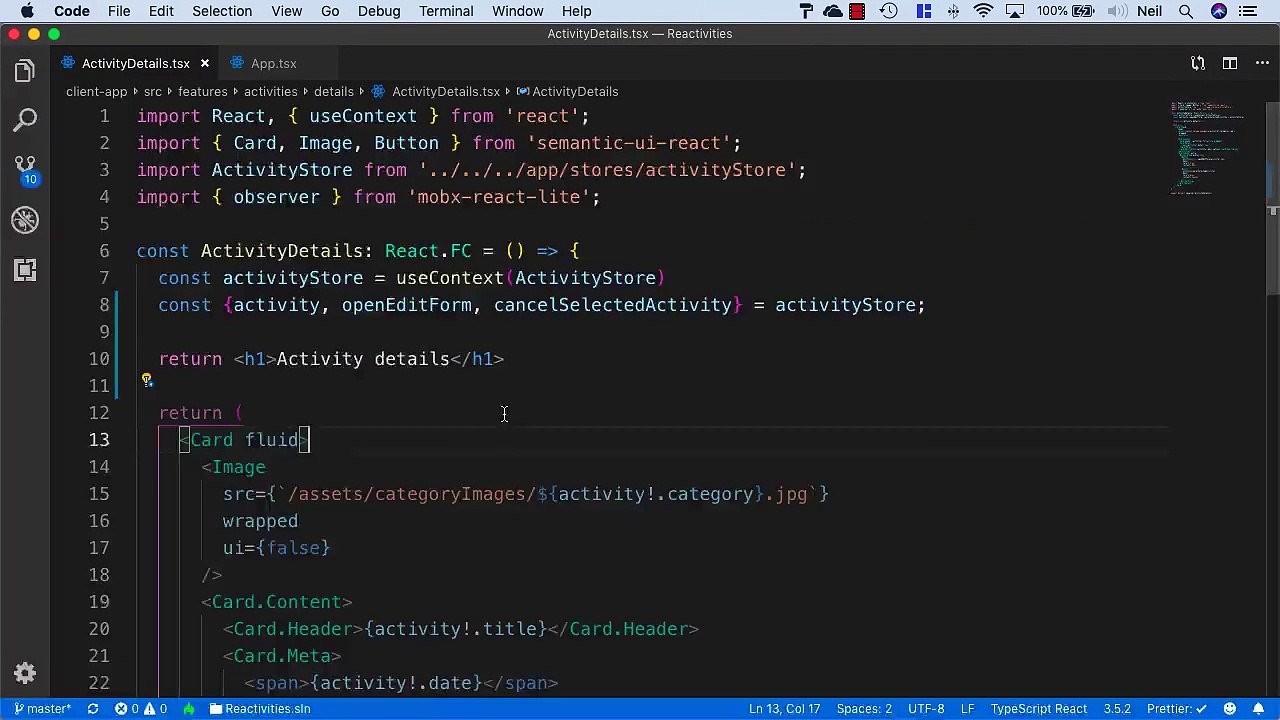The height and width of the screenshot is (720, 1280).
Task: Change indentation setting Spaces: 2
Action: point(864,709)
